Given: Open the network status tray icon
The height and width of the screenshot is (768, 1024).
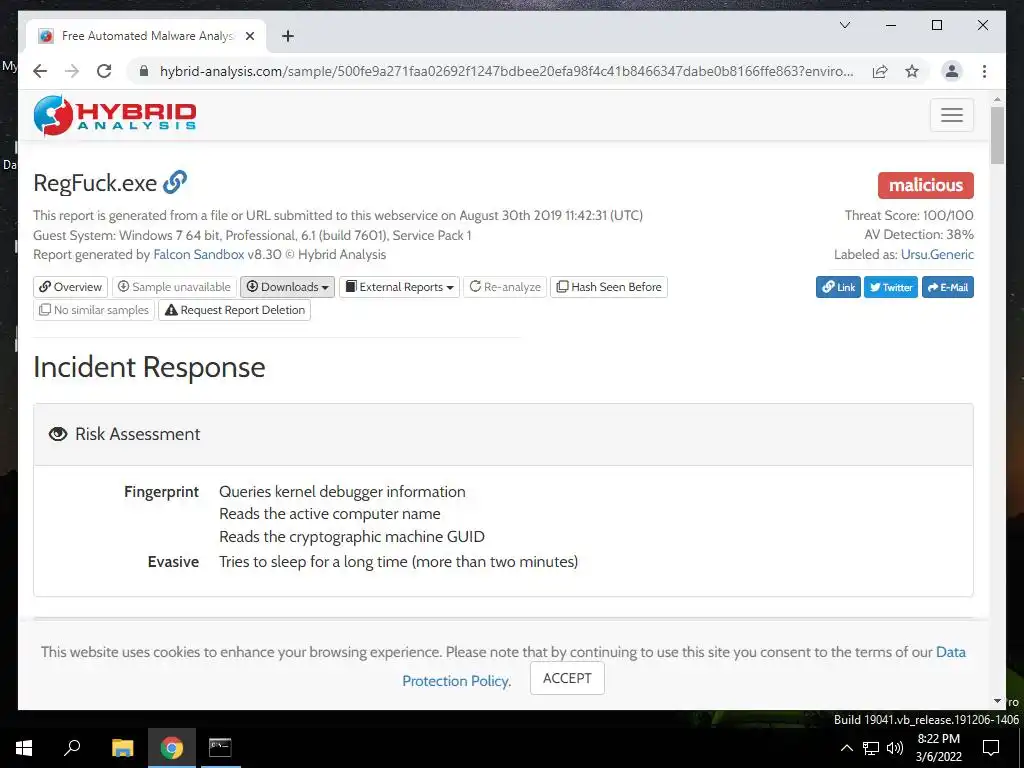Looking at the screenshot, I should tap(871, 748).
